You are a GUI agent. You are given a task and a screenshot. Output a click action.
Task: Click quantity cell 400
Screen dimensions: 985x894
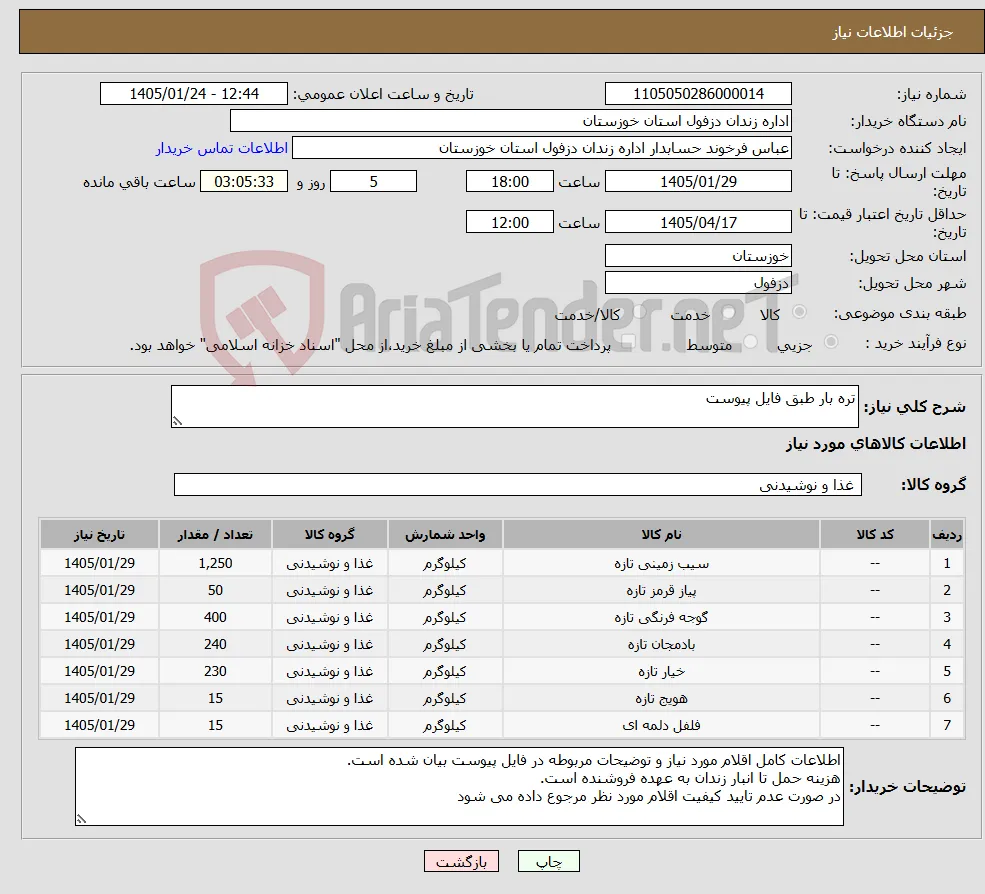[215, 618]
